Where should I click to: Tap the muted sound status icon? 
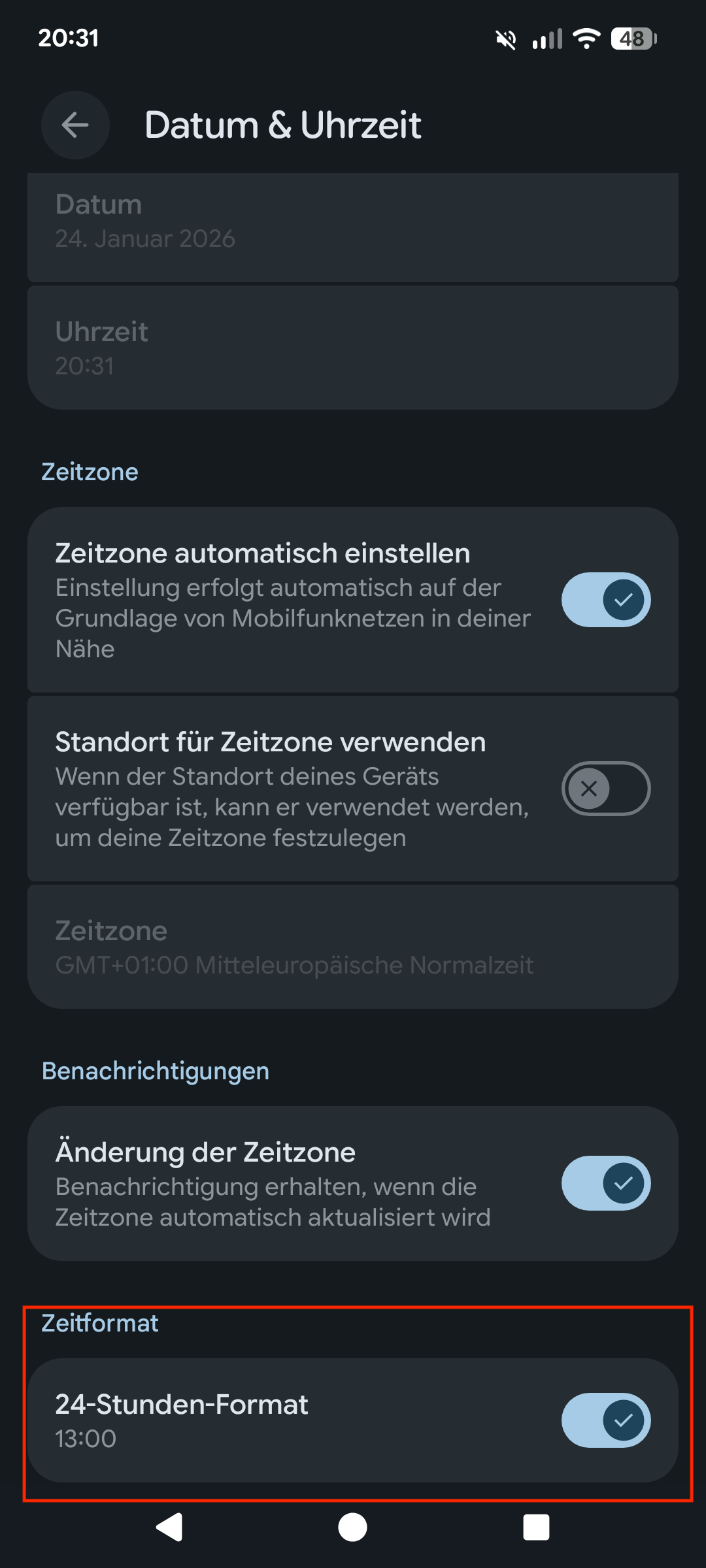coord(505,39)
